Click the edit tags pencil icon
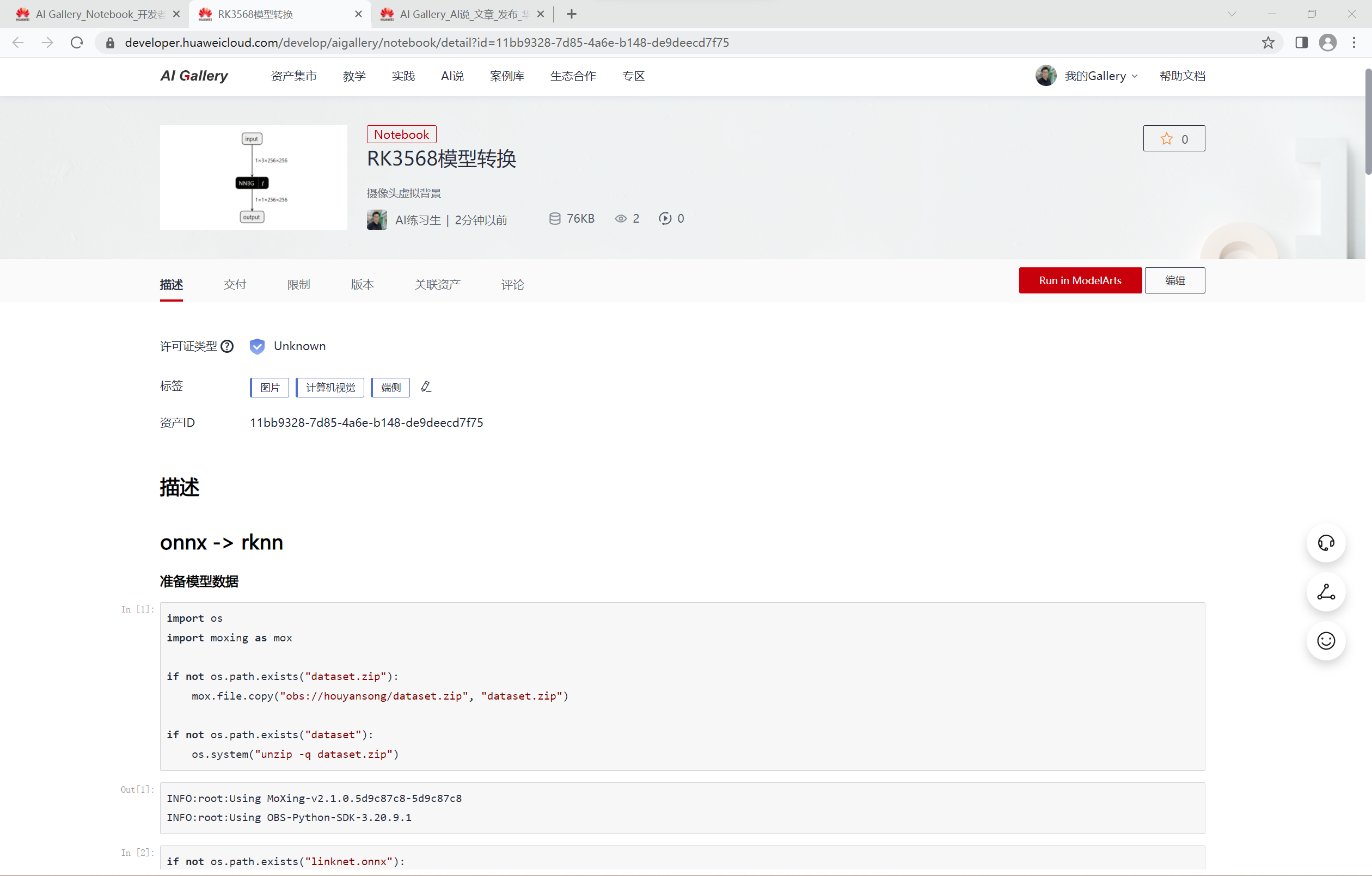The image size is (1372, 876). (426, 387)
